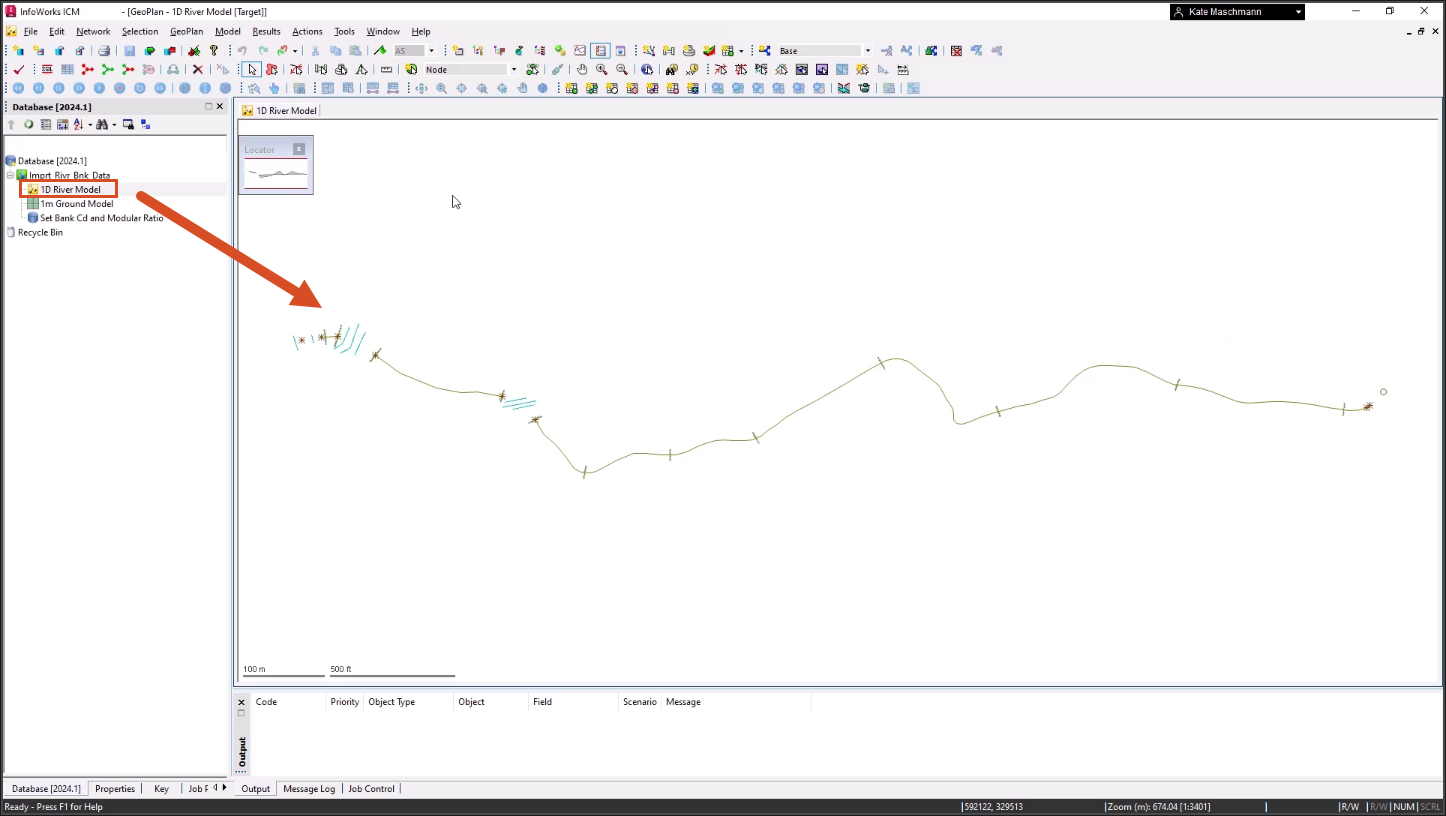Click the polygon select tool icon
The height and width of the screenshot is (816, 1446).
pyautogui.click(x=272, y=70)
